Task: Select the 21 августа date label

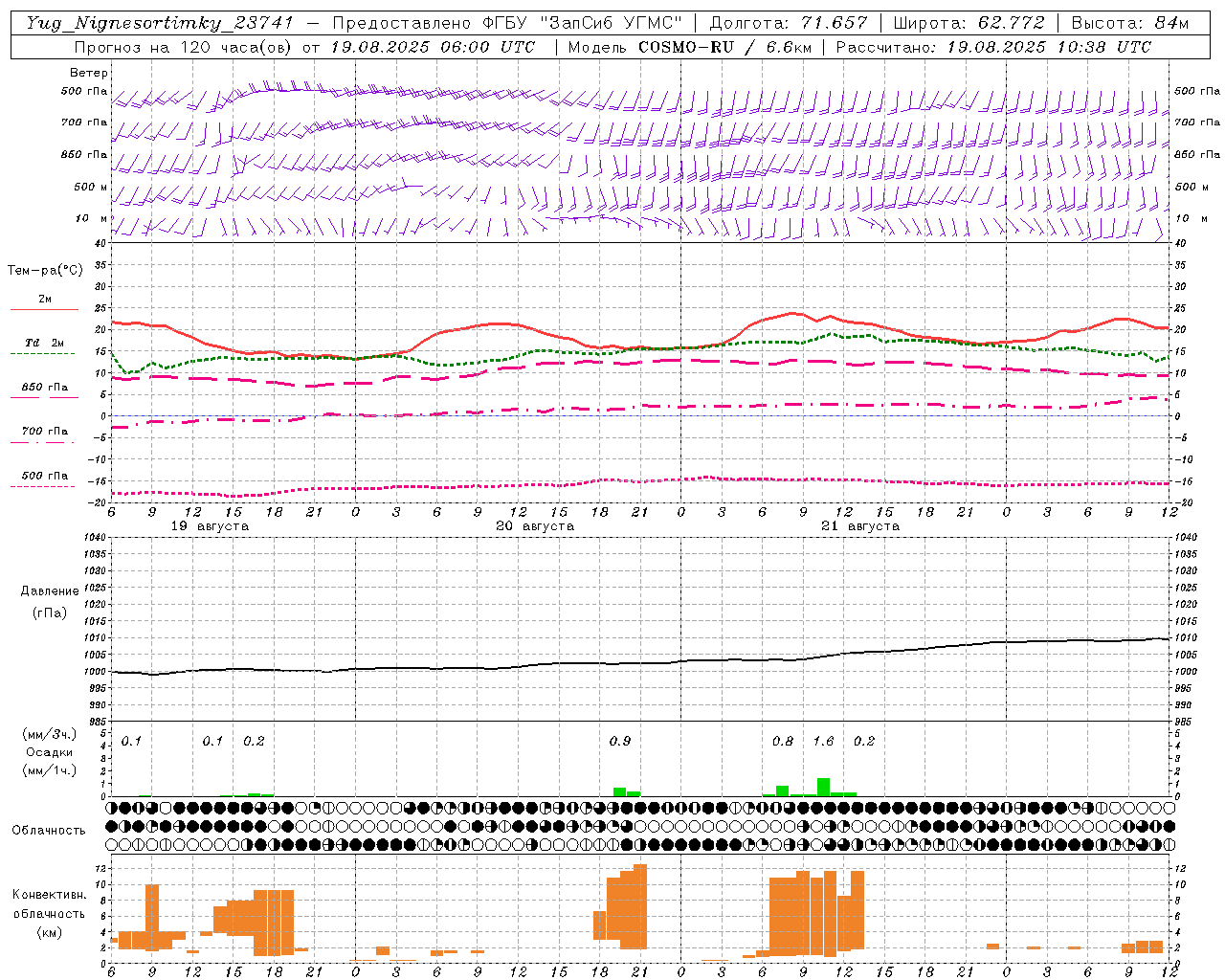Action: (x=860, y=526)
